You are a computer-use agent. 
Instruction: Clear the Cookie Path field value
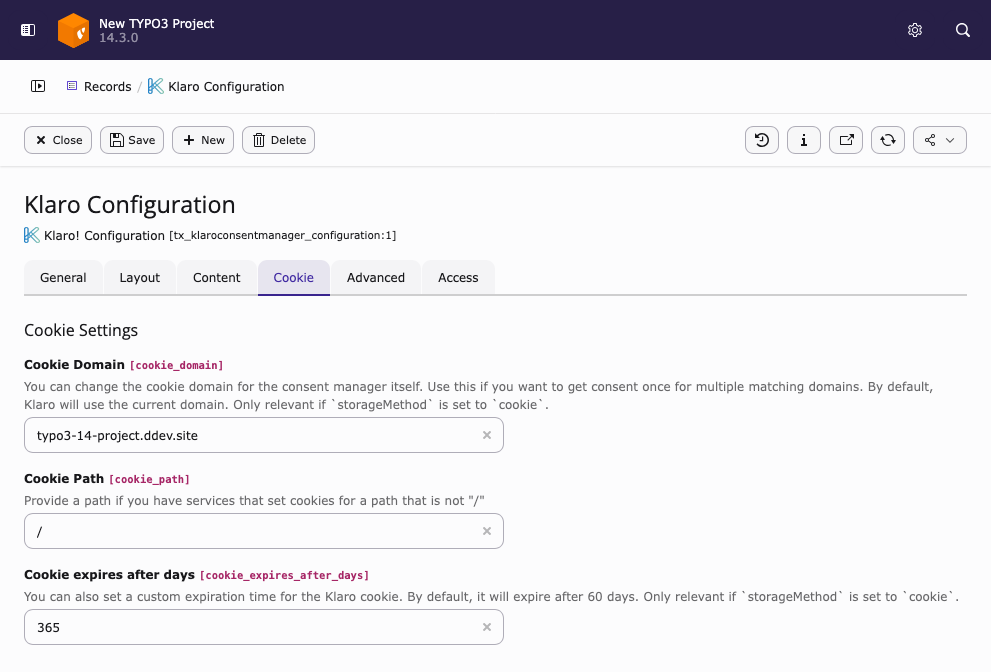[x=487, y=531]
